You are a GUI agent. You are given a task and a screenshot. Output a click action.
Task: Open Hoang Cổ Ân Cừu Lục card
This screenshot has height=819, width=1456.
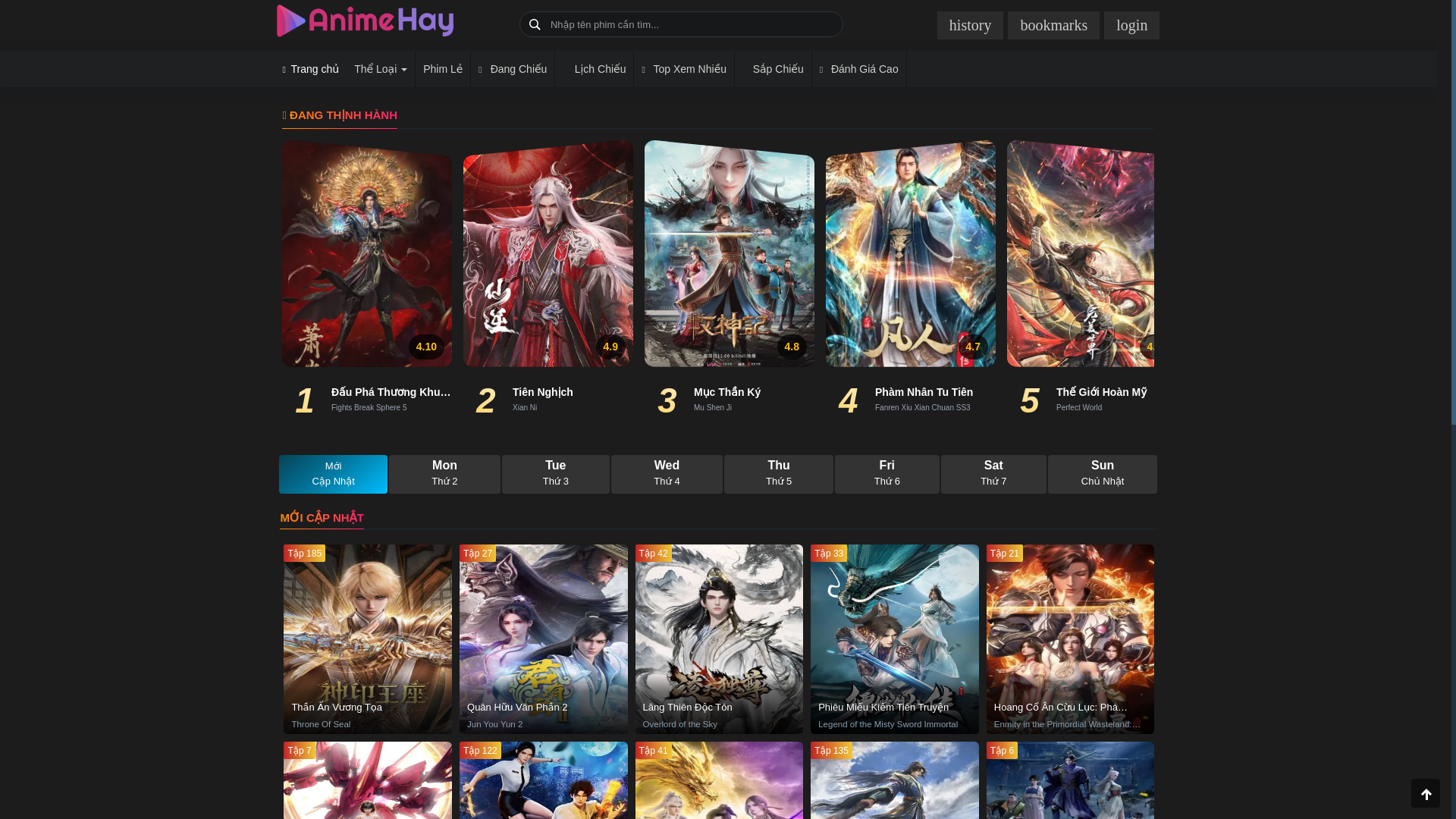pos(1070,639)
